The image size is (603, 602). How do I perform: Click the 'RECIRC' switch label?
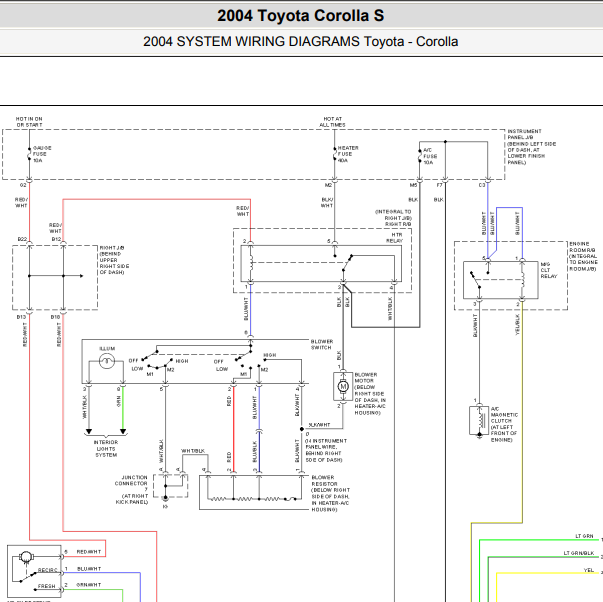point(47,570)
